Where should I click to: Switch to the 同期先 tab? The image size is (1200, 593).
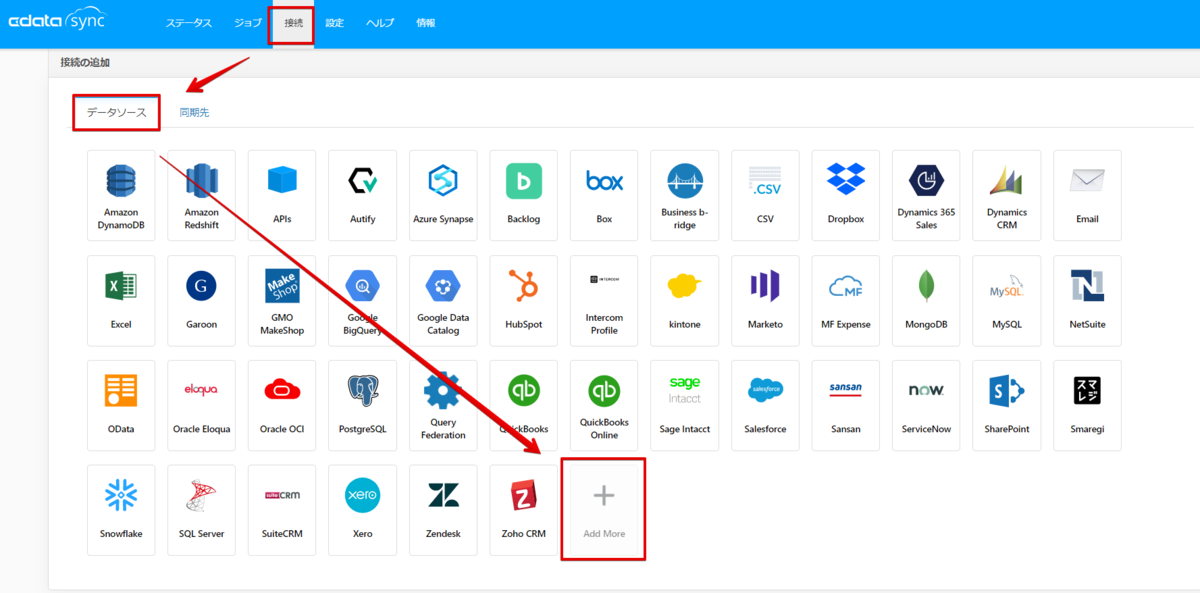point(194,113)
